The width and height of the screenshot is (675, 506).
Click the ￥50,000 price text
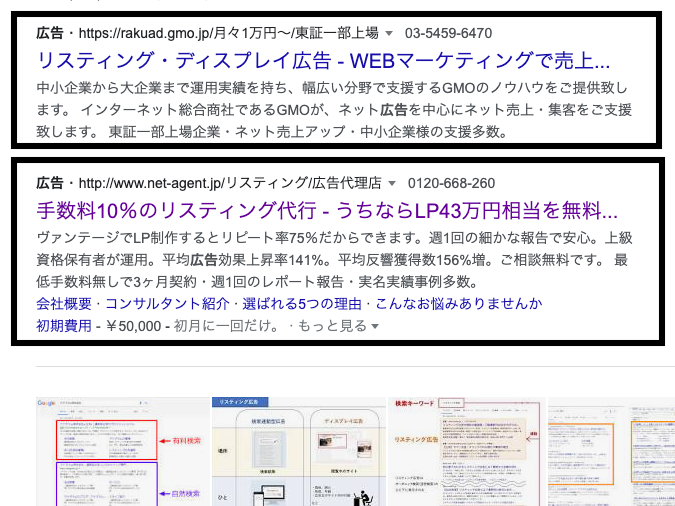(x=133, y=326)
